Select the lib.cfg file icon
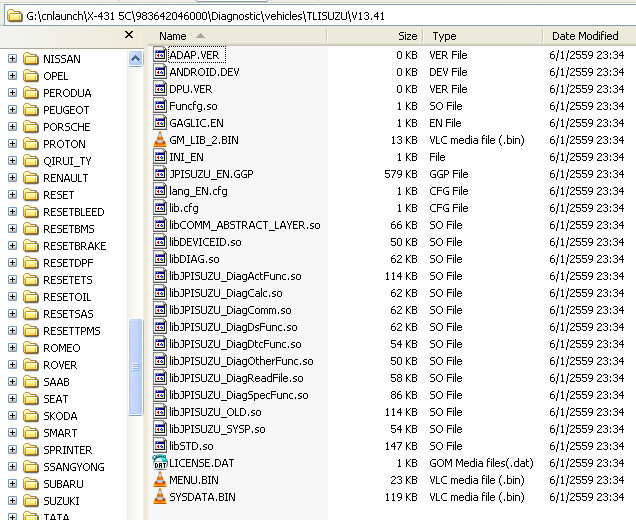This screenshot has height=520, width=636. 160,208
